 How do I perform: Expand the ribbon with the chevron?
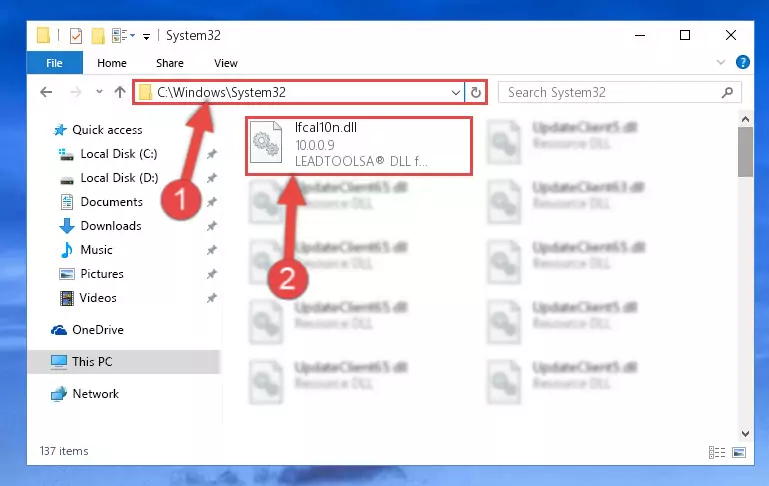pyautogui.click(x=720, y=62)
